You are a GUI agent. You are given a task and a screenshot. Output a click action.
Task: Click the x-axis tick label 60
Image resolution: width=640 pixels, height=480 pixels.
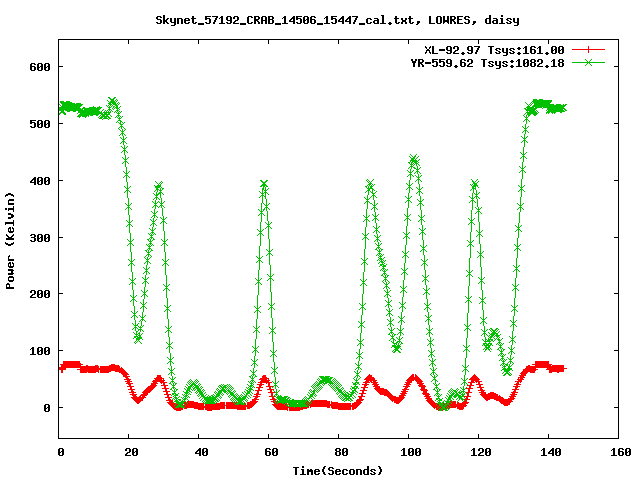271,452
